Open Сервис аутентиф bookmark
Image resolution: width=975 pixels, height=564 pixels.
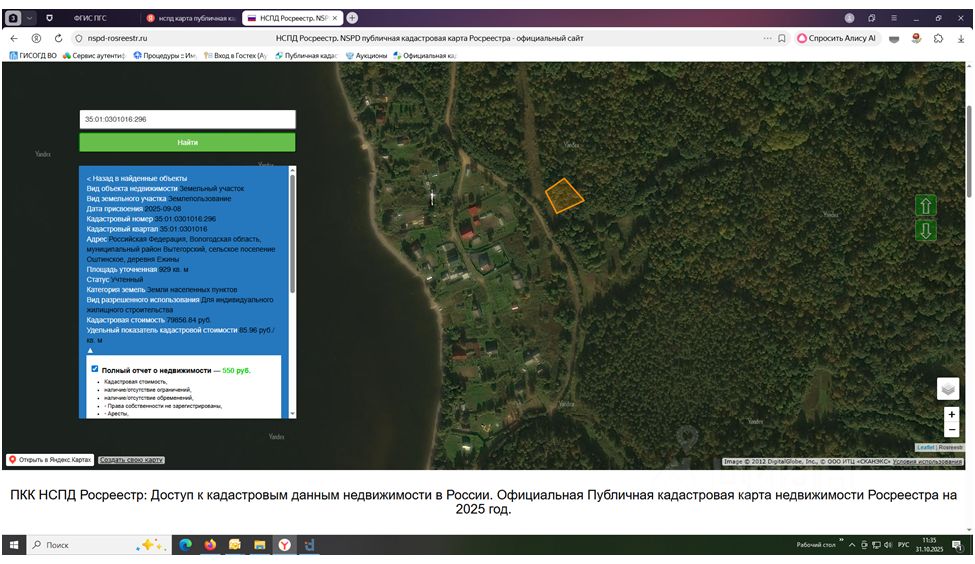pos(94,55)
